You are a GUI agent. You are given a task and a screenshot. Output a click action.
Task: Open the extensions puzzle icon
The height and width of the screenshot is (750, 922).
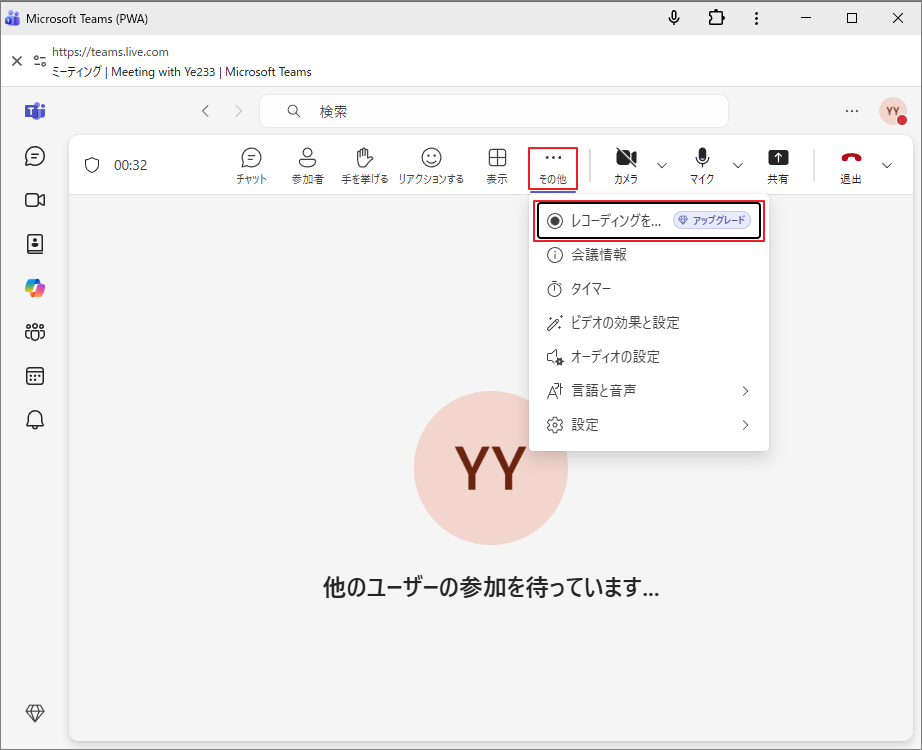point(716,18)
